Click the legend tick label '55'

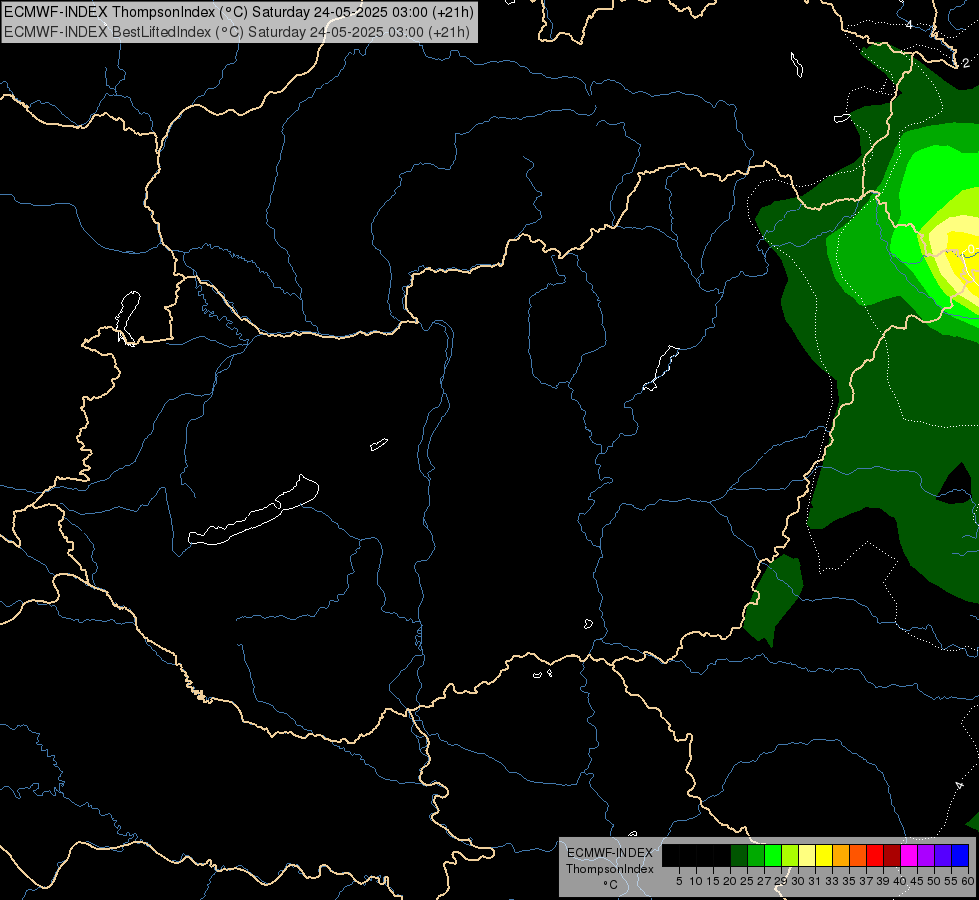[951, 881]
